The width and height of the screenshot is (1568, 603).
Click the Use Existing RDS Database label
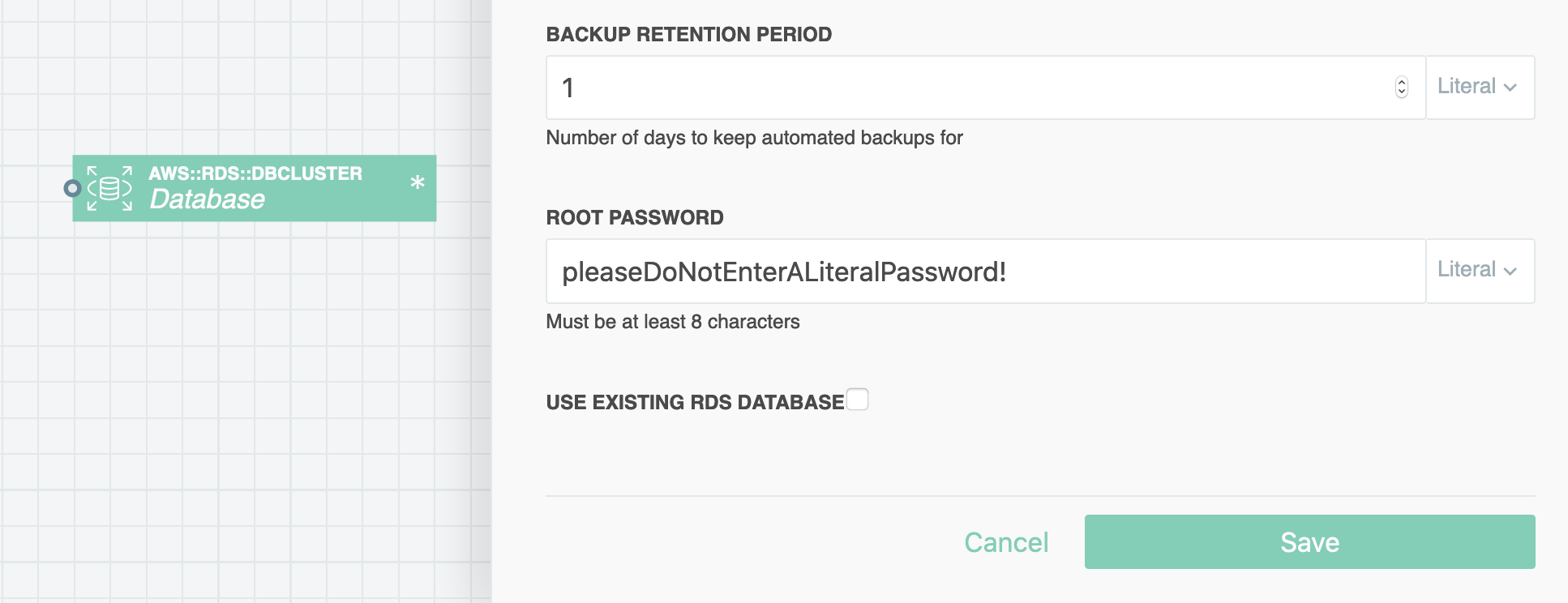coord(695,402)
